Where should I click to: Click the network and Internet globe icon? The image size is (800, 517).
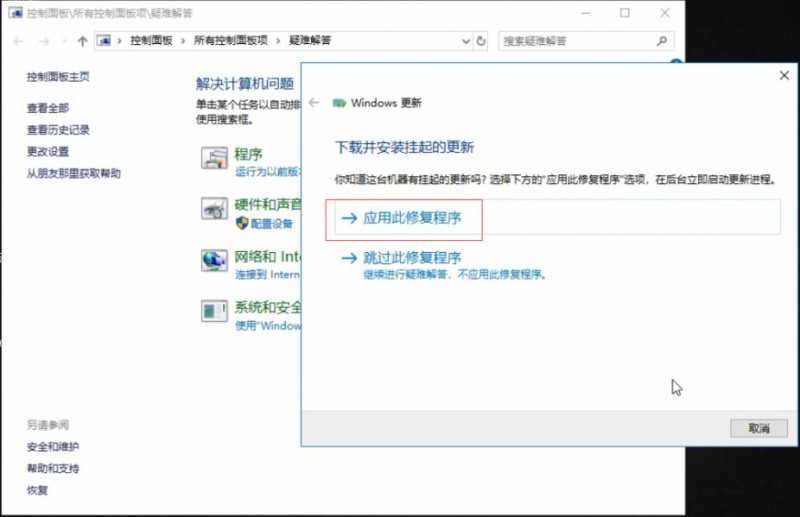click(x=214, y=260)
